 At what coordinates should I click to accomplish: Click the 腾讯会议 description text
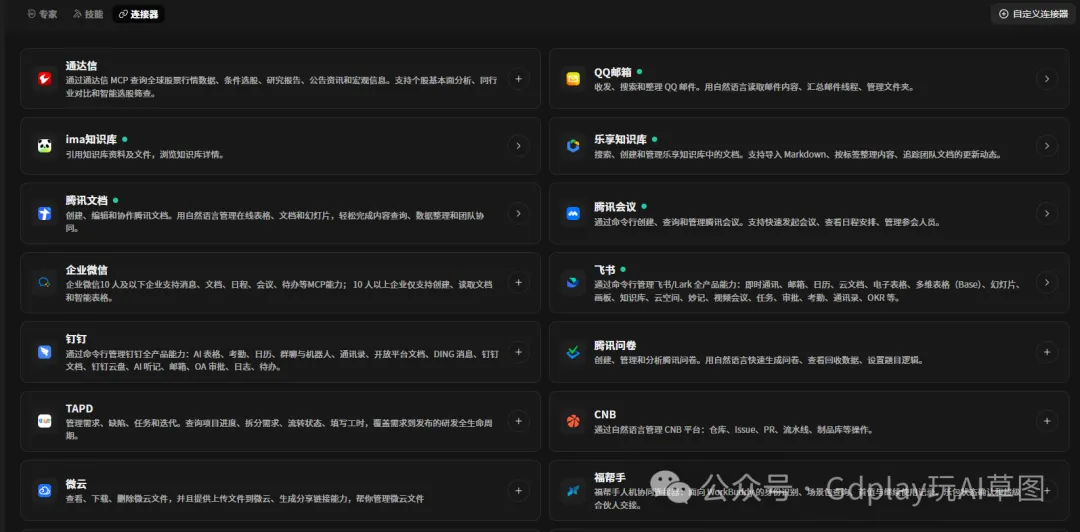pos(767,223)
